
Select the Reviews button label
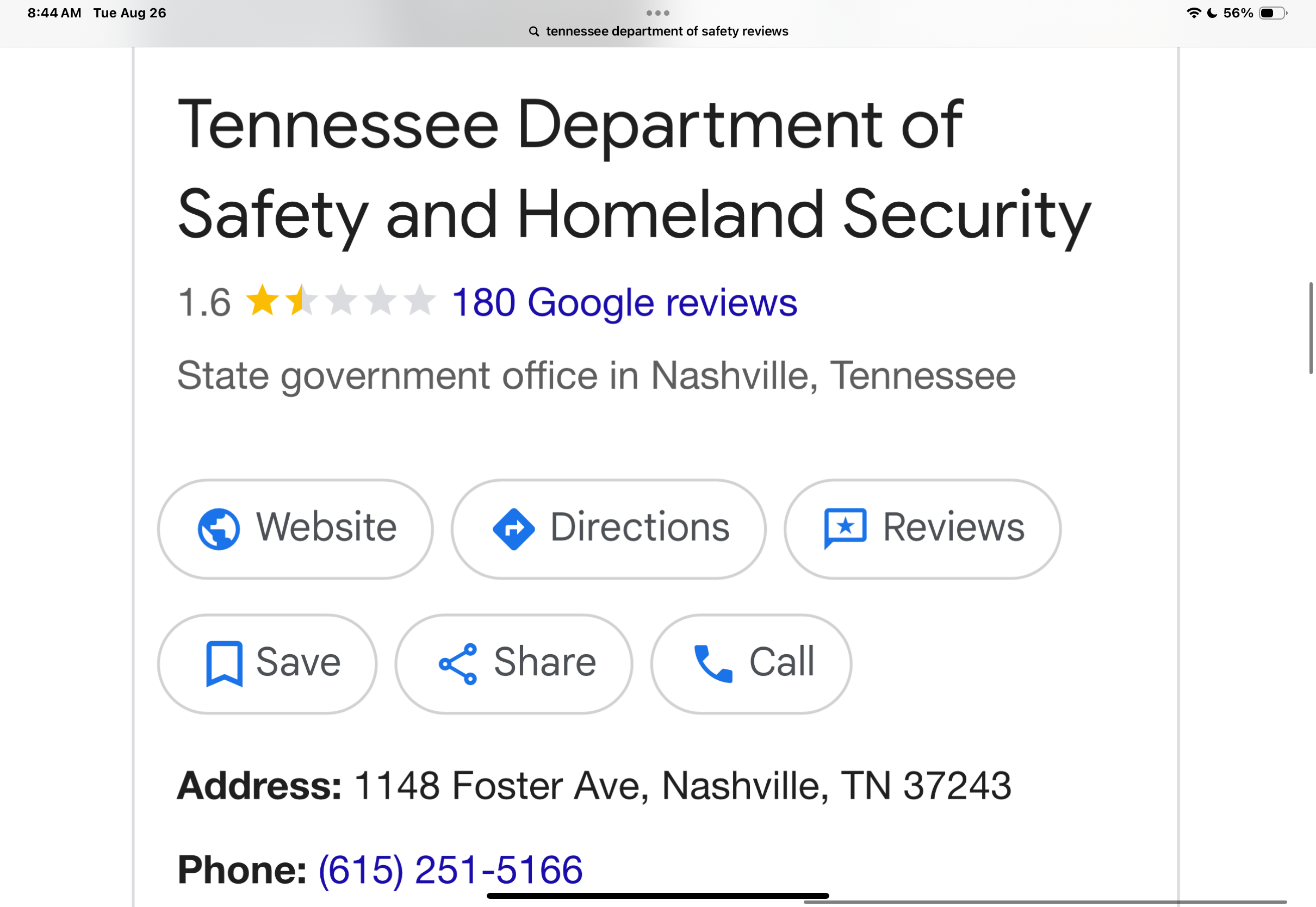pyautogui.click(x=953, y=527)
